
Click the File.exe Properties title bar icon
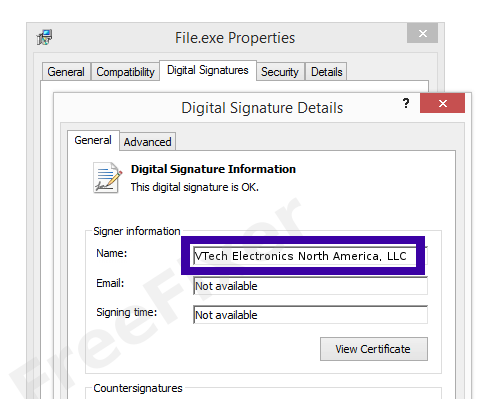coord(44,37)
